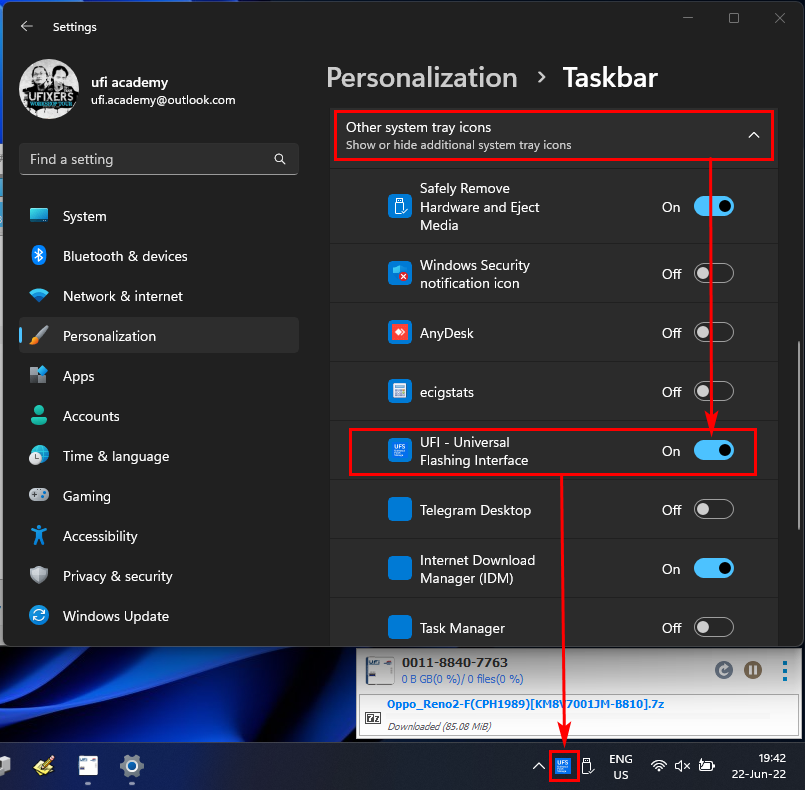Turn on Telegram Desktop tray icon toggle
Viewport: 805px width, 790px height.
point(714,510)
